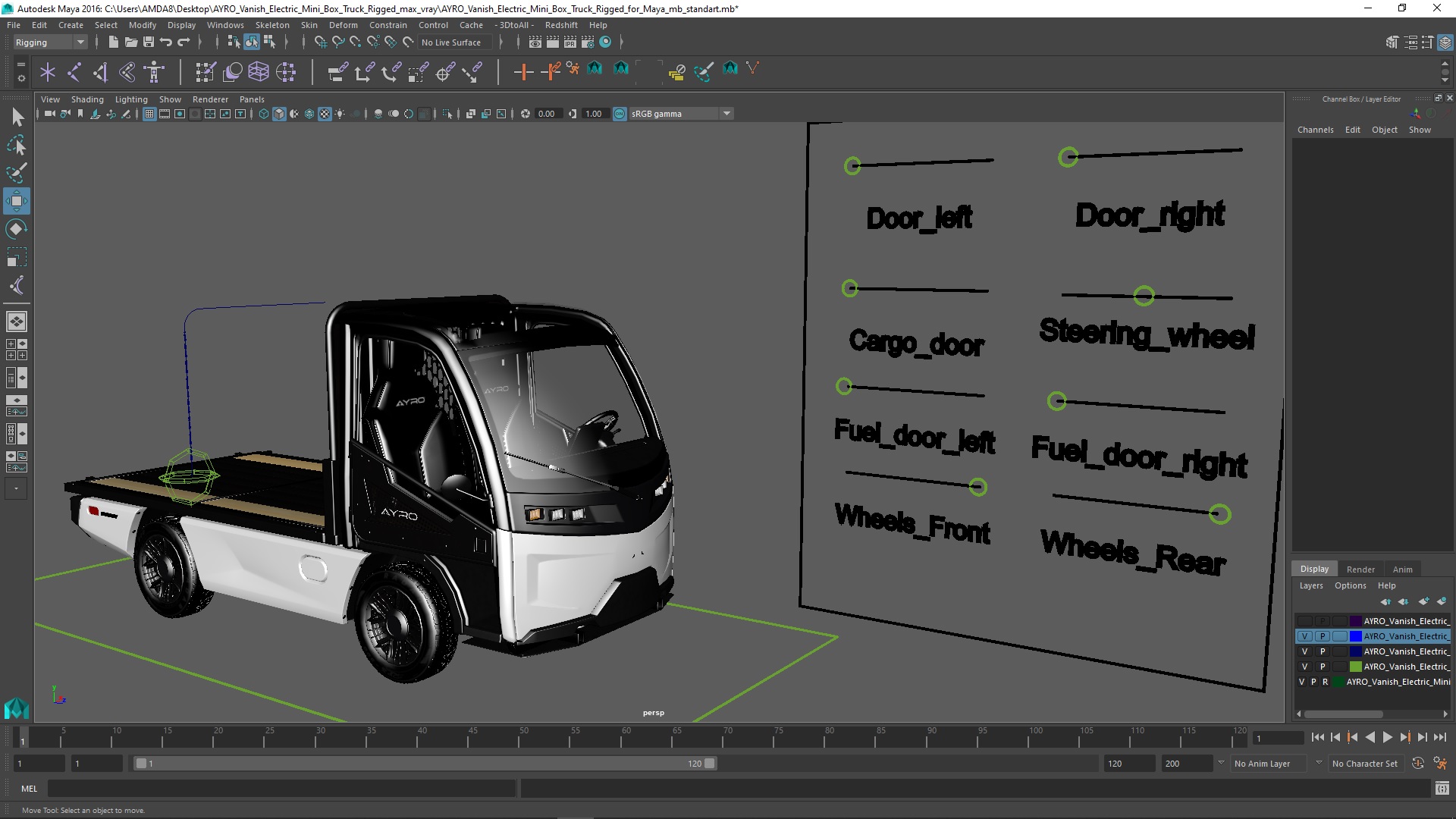Select the Rotate tool in toolbox

click(x=16, y=229)
